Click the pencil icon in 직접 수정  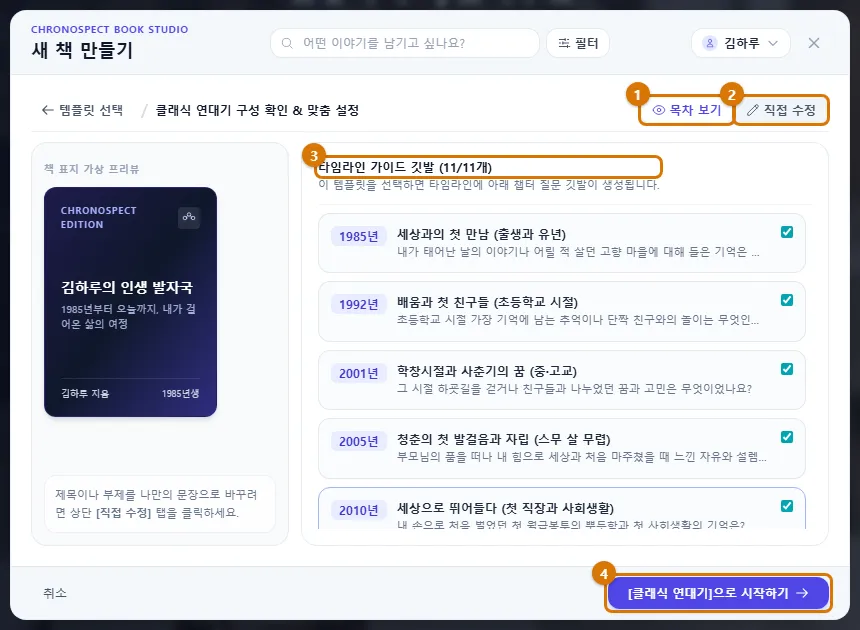click(x=752, y=110)
